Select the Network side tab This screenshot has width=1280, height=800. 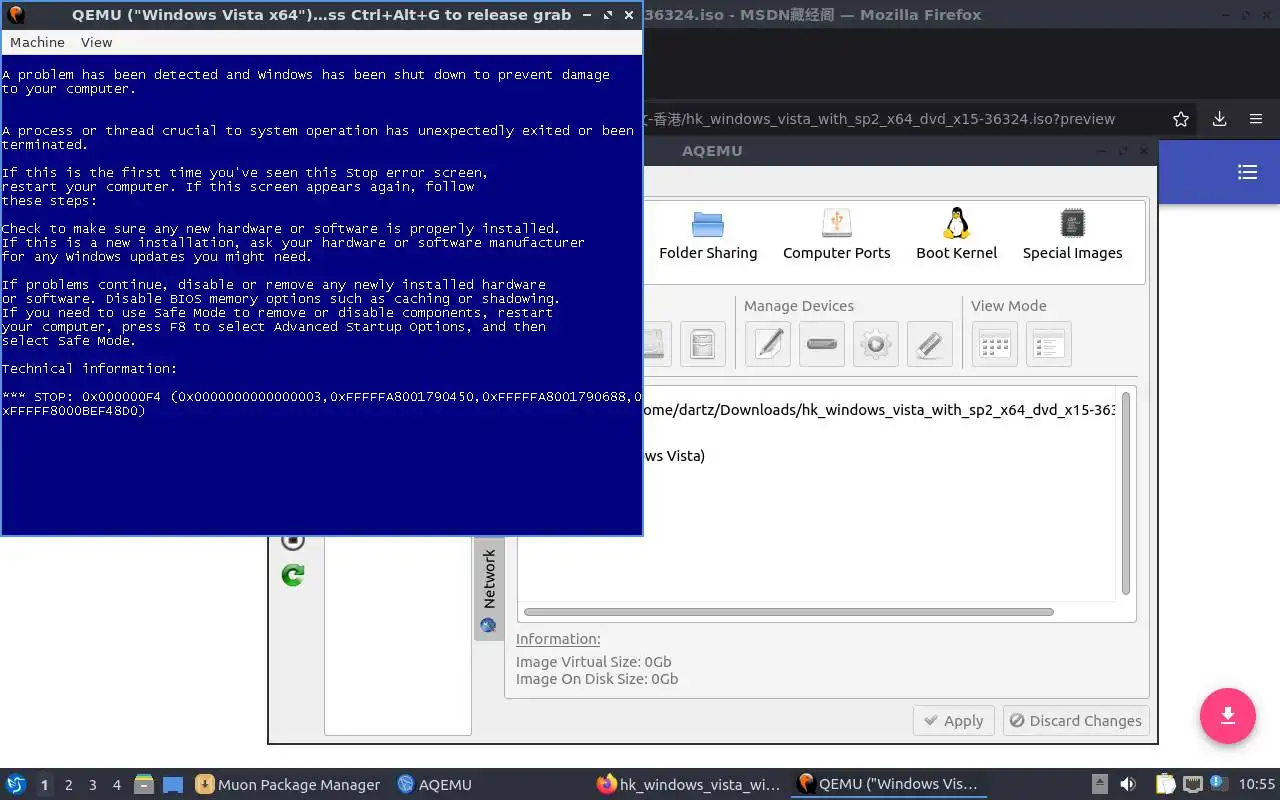pyautogui.click(x=489, y=590)
